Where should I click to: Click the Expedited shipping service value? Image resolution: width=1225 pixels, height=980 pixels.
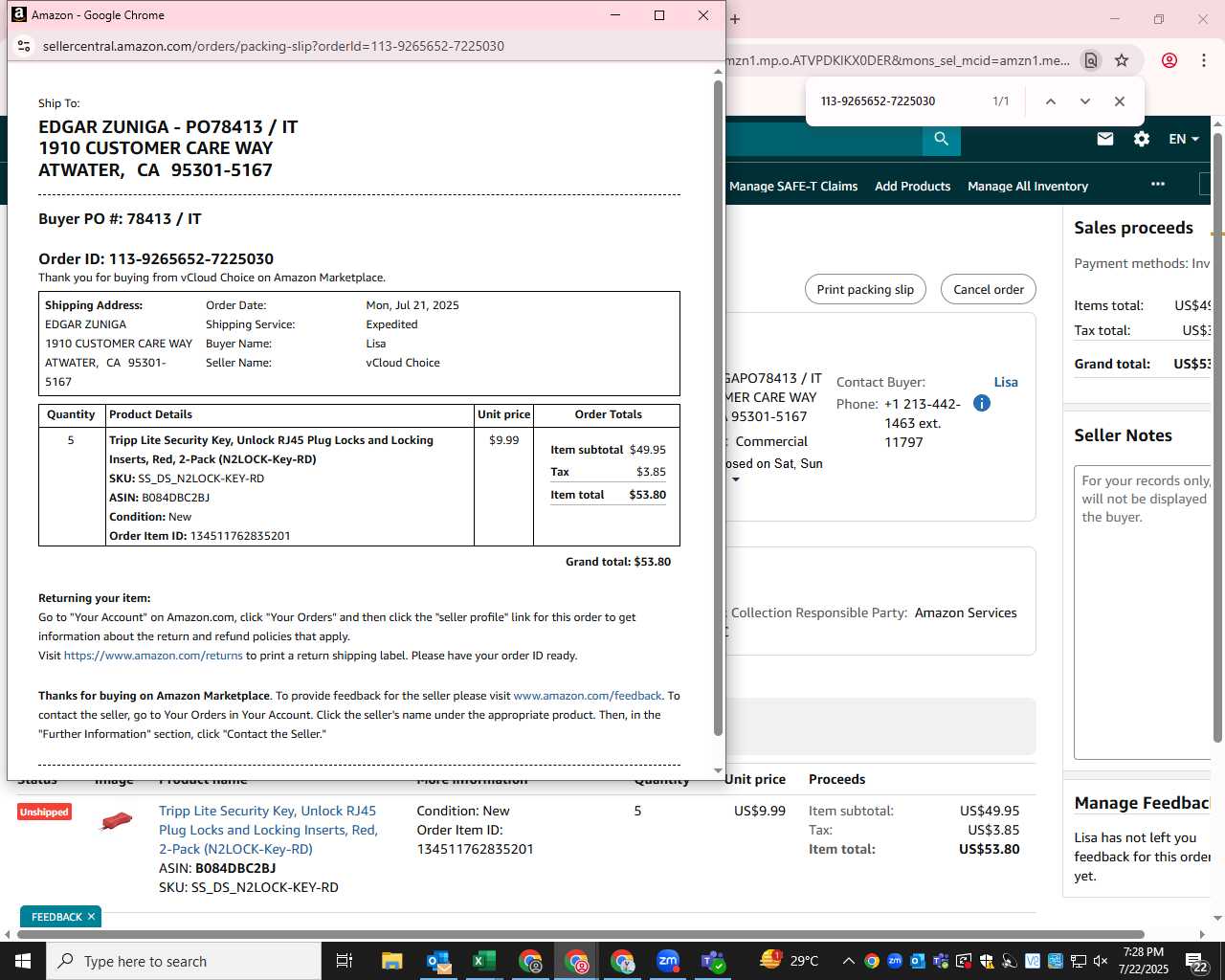tap(391, 324)
